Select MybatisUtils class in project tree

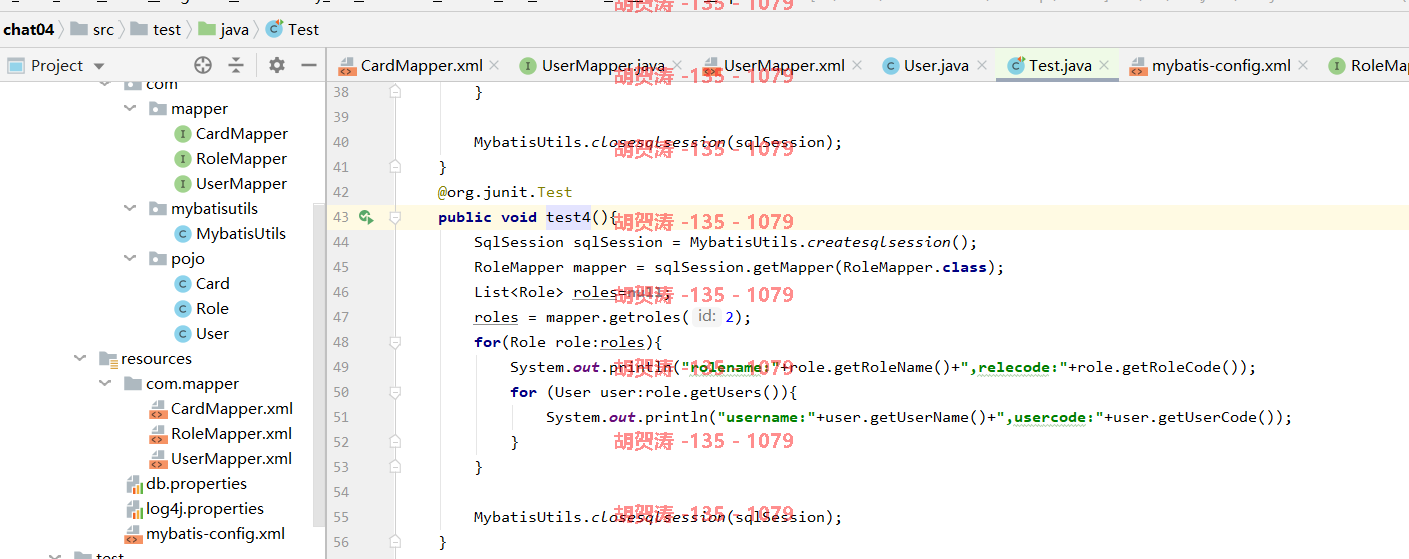pyautogui.click(x=231, y=234)
